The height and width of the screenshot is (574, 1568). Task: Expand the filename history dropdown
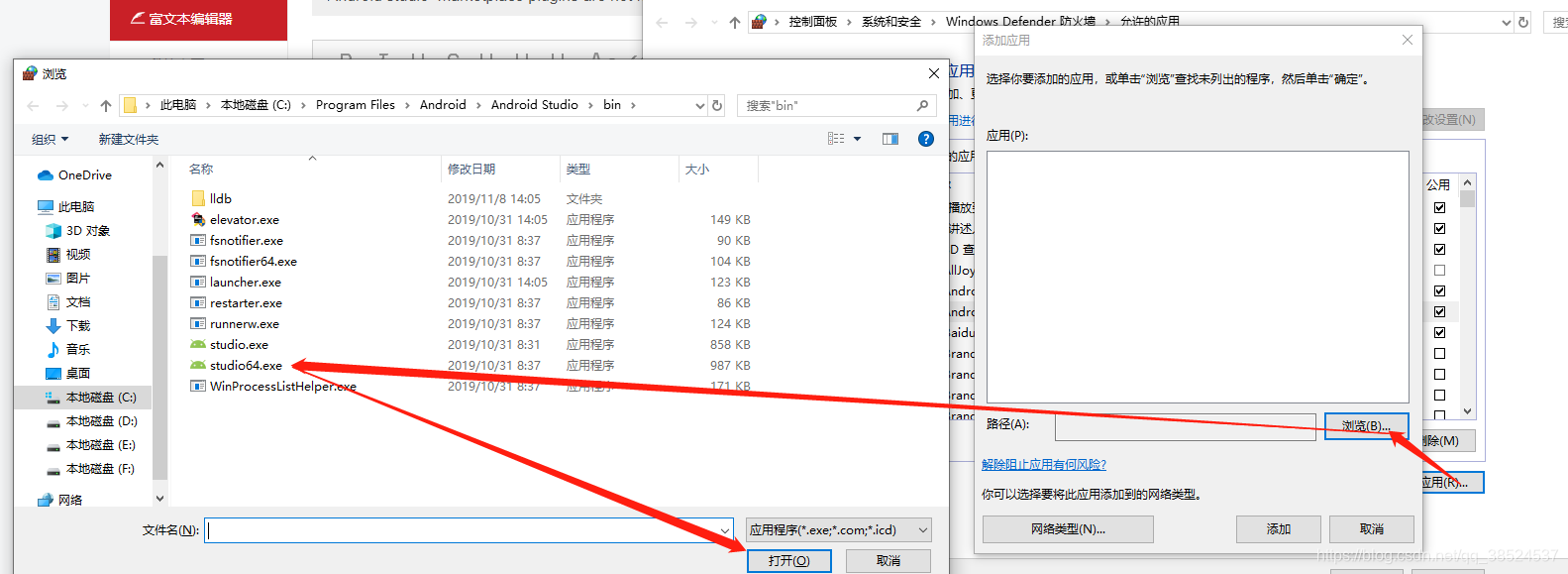[x=725, y=530]
